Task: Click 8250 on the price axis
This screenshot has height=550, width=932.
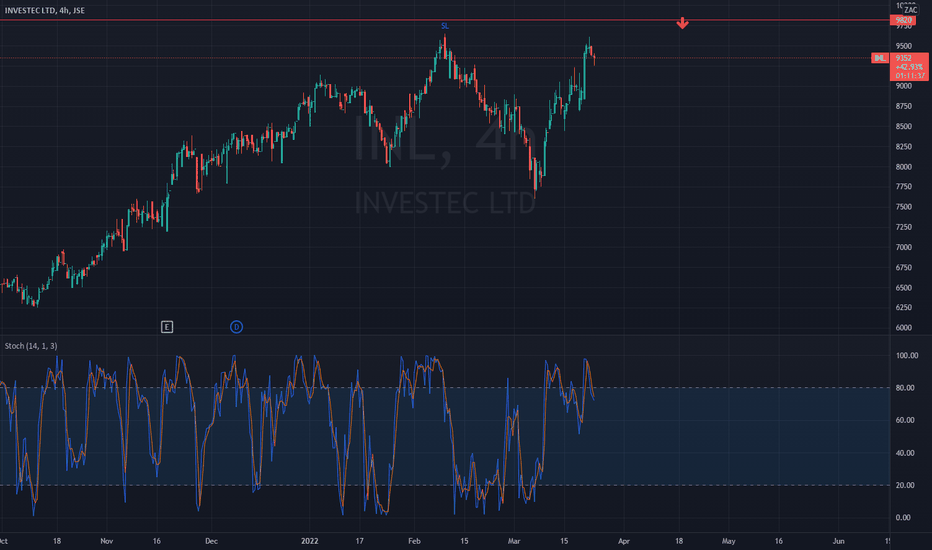Action: pyautogui.click(x=903, y=147)
